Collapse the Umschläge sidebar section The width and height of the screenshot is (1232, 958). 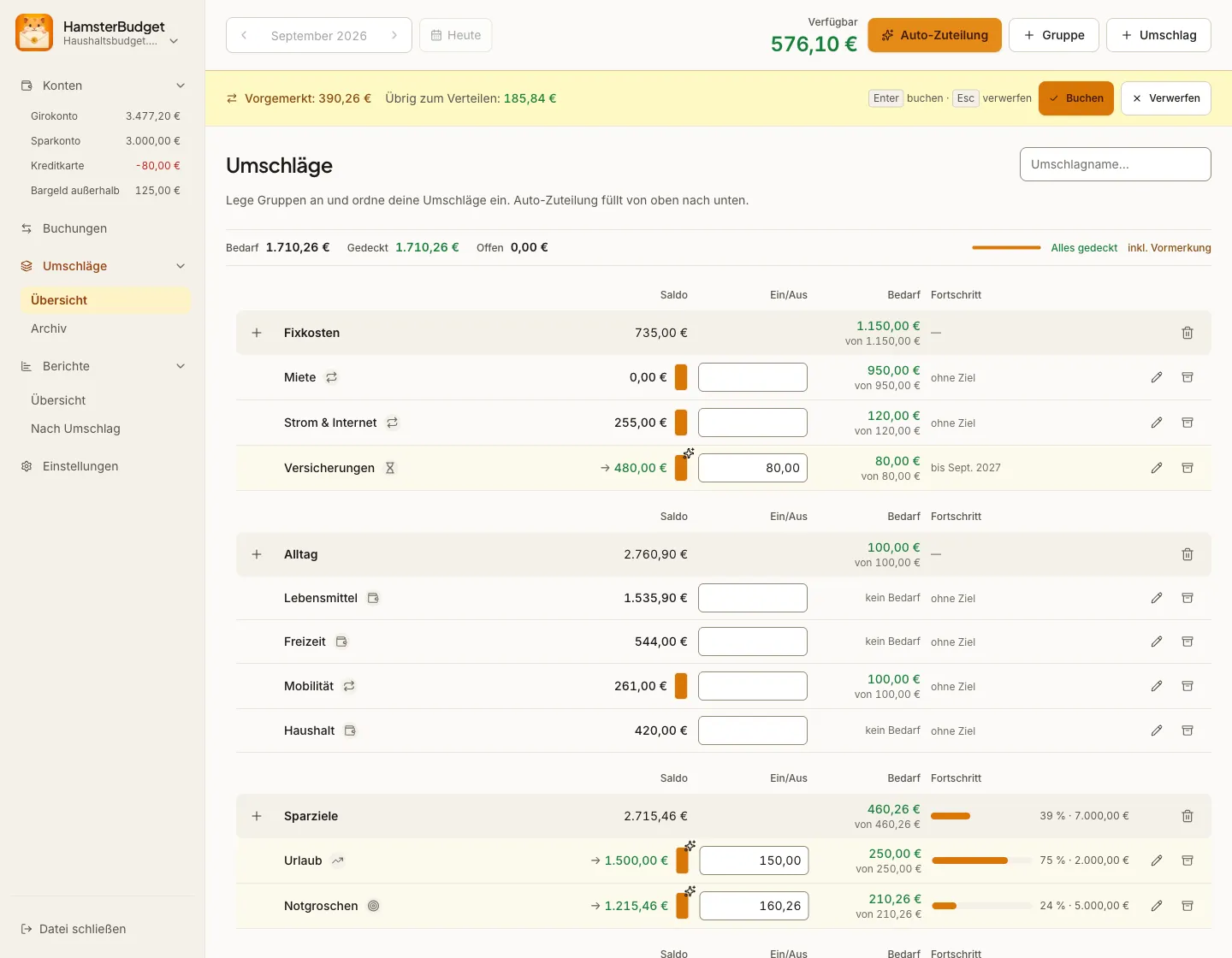point(181,266)
